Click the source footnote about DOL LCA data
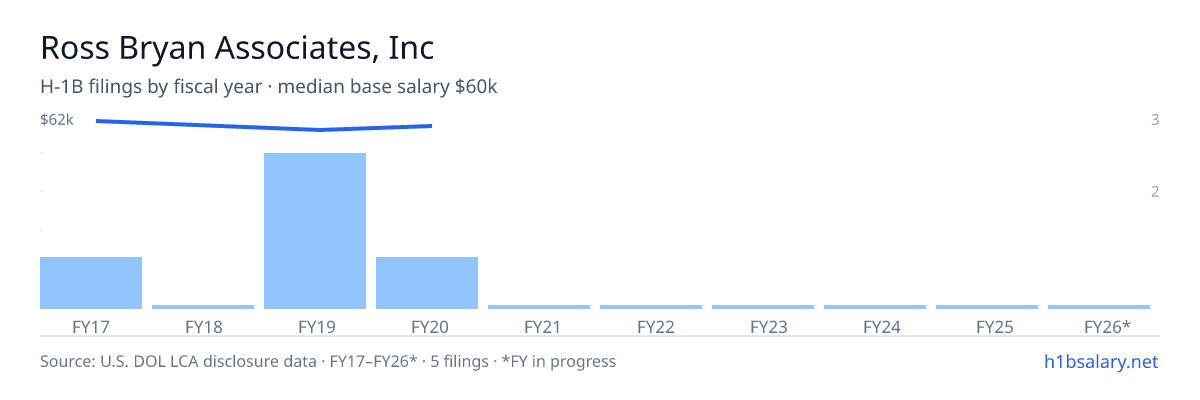 click(328, 361)
